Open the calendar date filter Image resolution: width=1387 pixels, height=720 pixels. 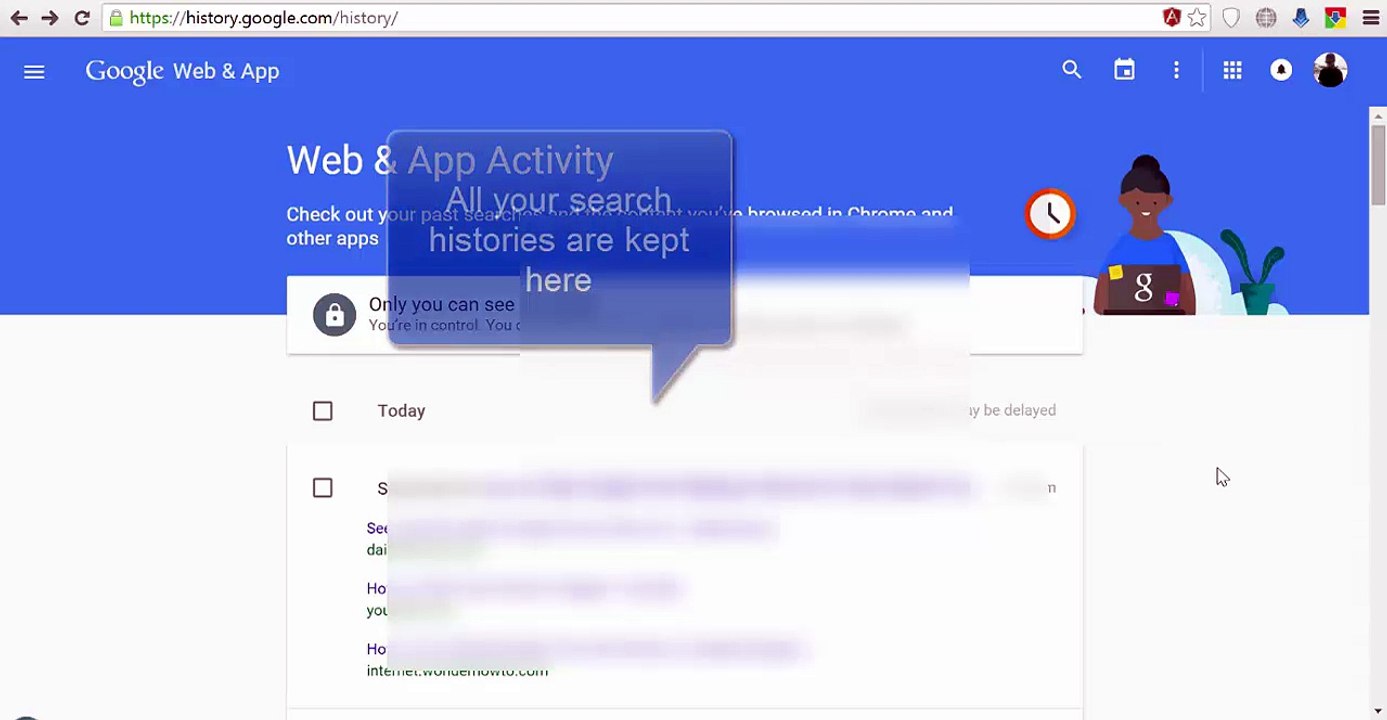point(1125,70)
